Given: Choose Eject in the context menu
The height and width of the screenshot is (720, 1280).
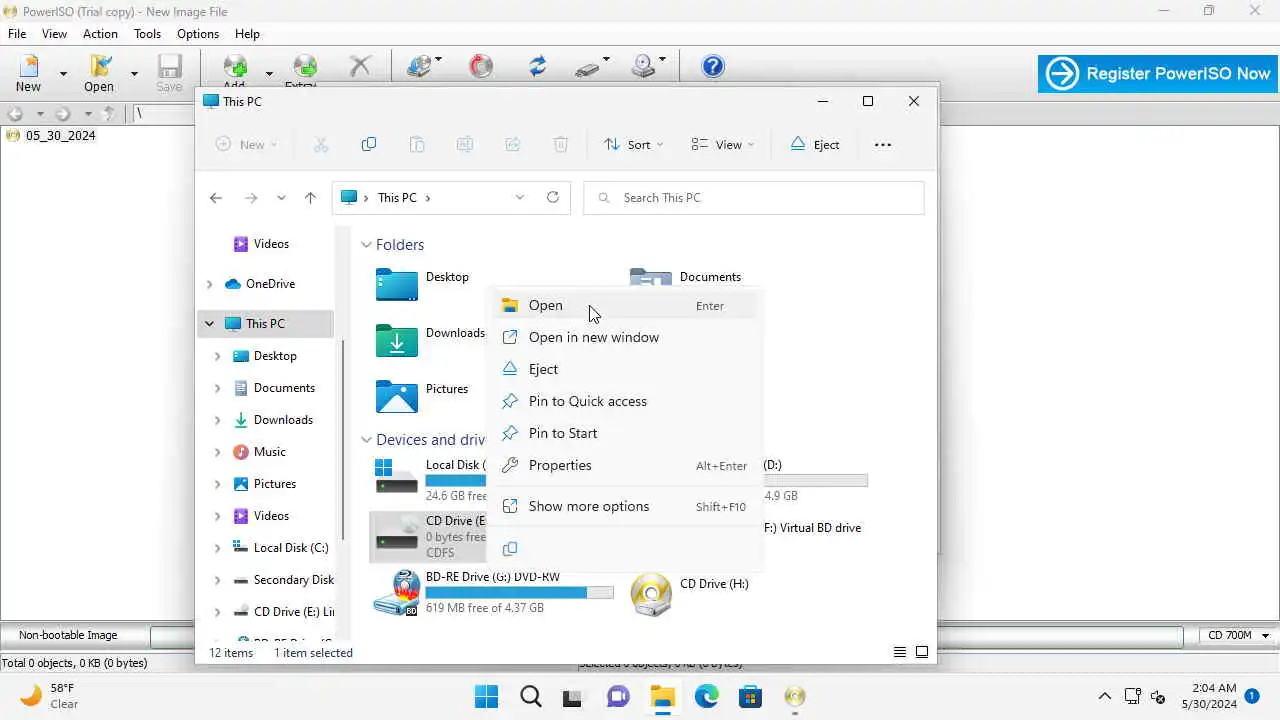Looking at the screenshot, I should tap(625, 369).
